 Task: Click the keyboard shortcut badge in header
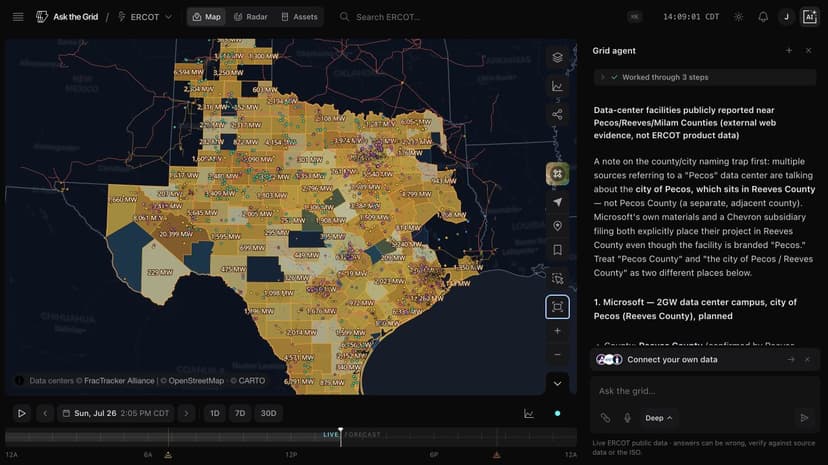tap(634, 17)
